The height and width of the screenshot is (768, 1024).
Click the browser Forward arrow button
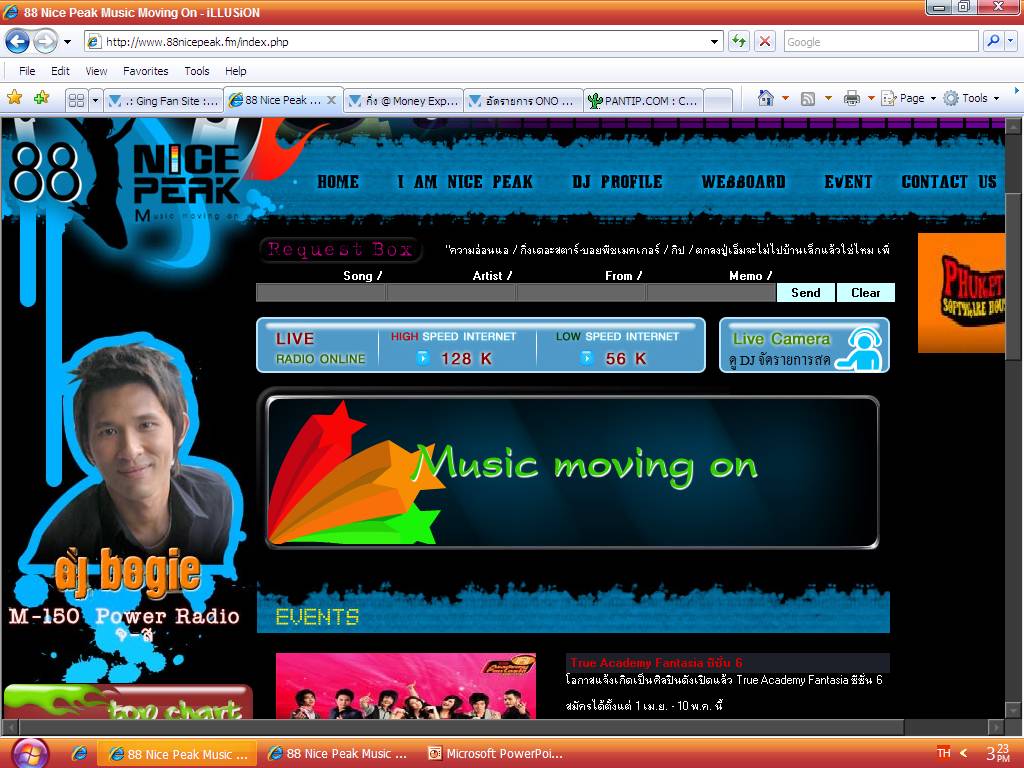point(45,42)
